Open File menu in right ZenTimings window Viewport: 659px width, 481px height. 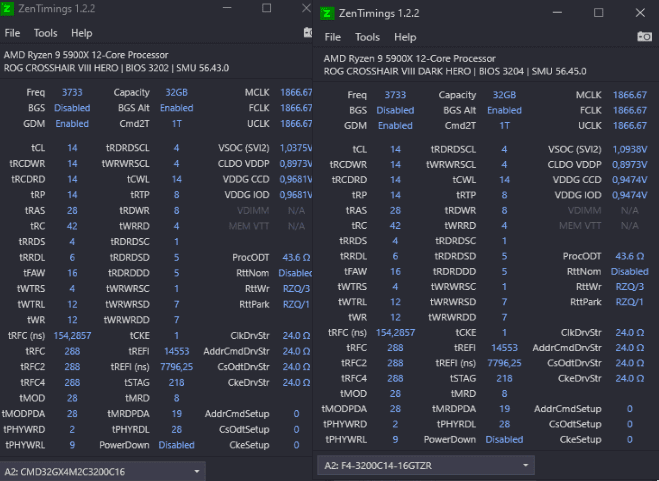[332, 37]
